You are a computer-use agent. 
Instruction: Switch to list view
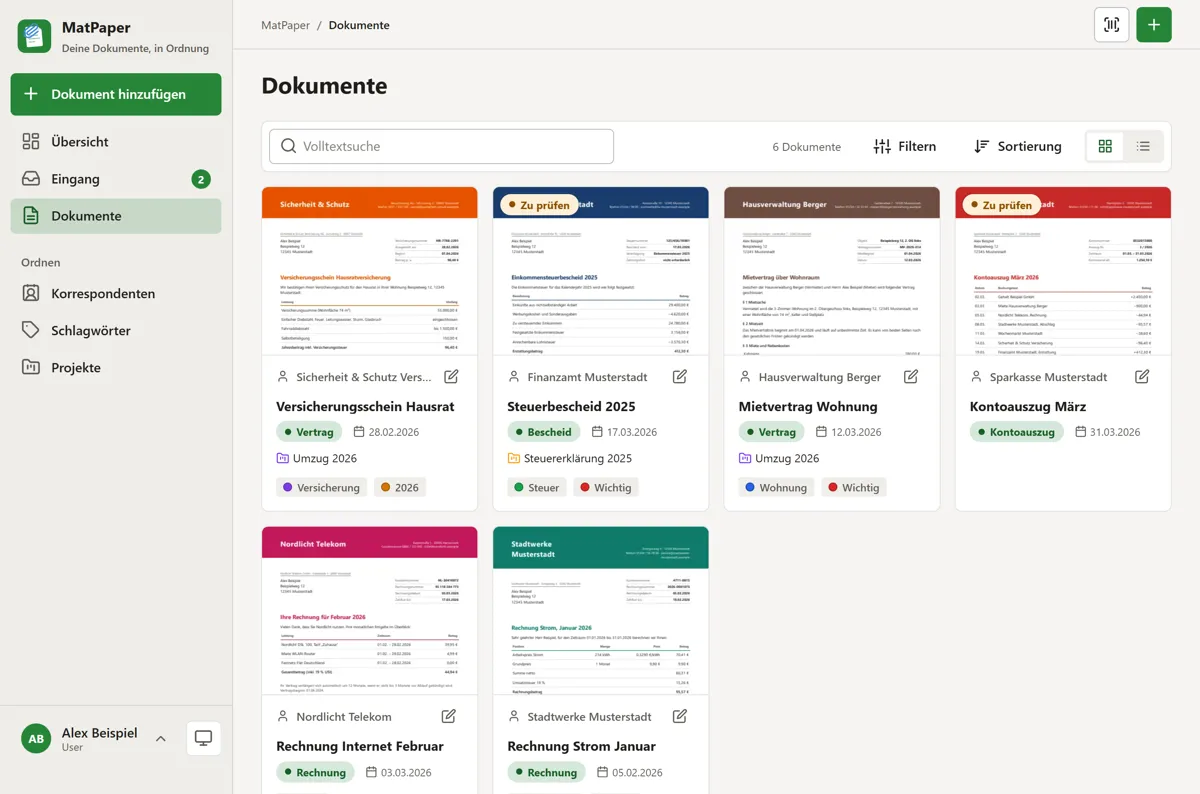tap(1143, 146)
